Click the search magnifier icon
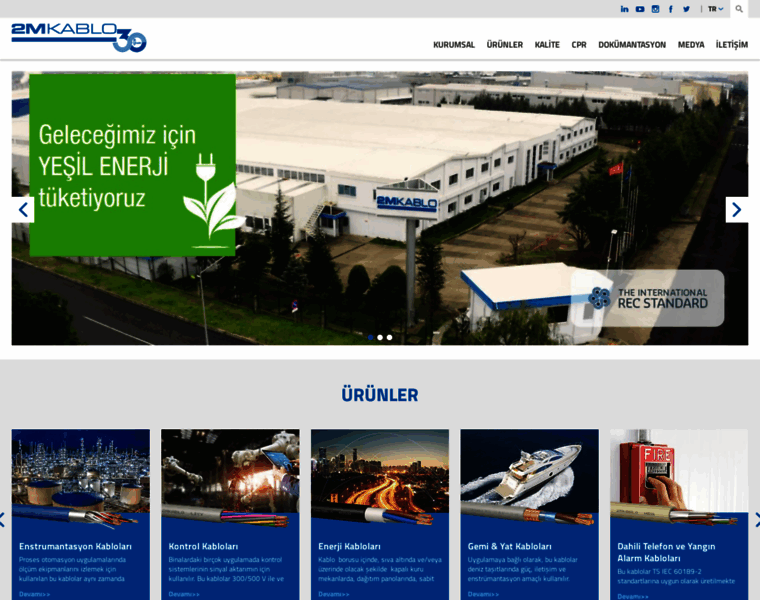760x600 pixels. click(739, 9)
